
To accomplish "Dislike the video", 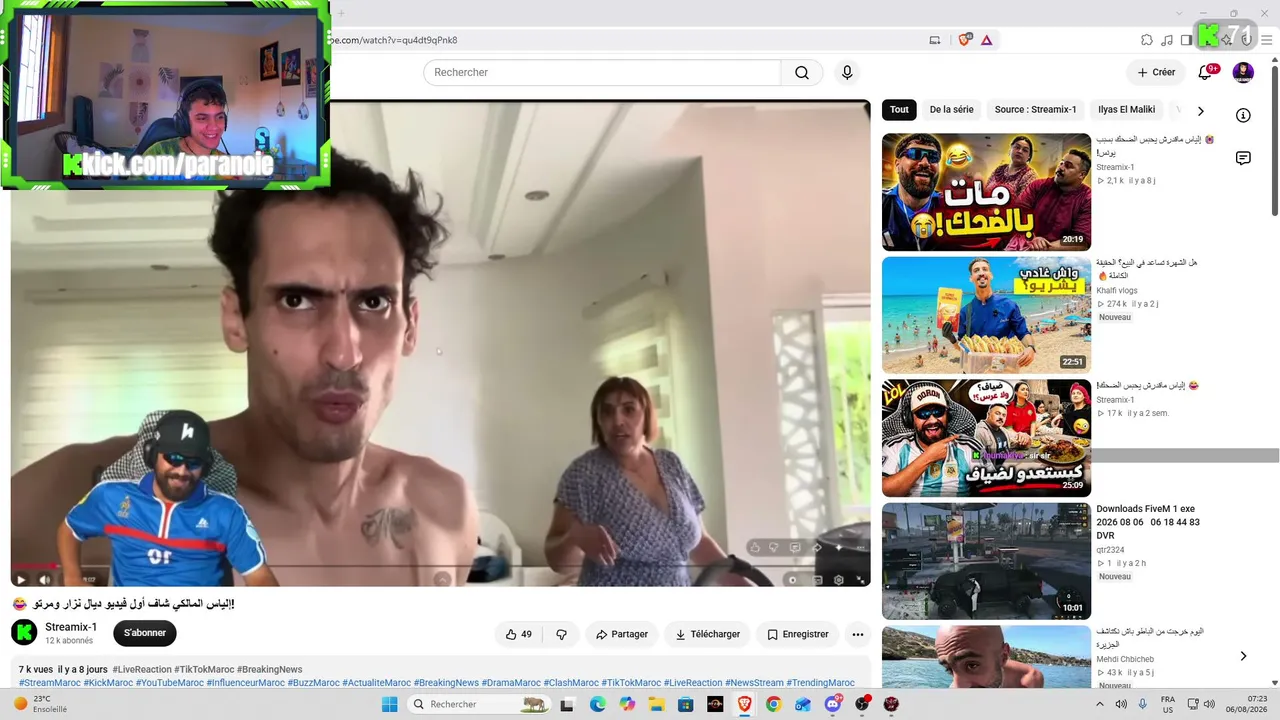I will [561, 634].
